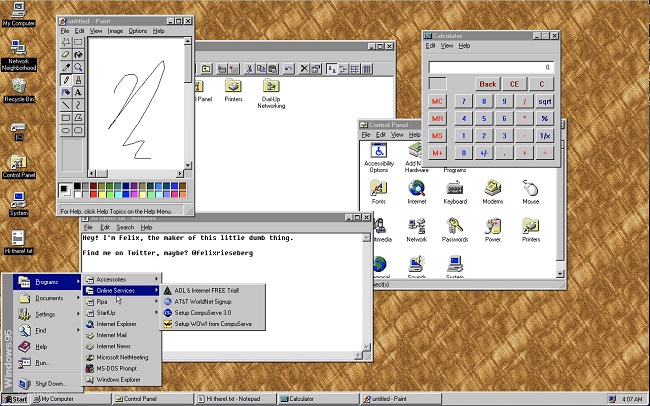This screenshot has height=406, width=650.
Task: Select AOL & Internet FREE Trial entry
Action: pos(213,291)
